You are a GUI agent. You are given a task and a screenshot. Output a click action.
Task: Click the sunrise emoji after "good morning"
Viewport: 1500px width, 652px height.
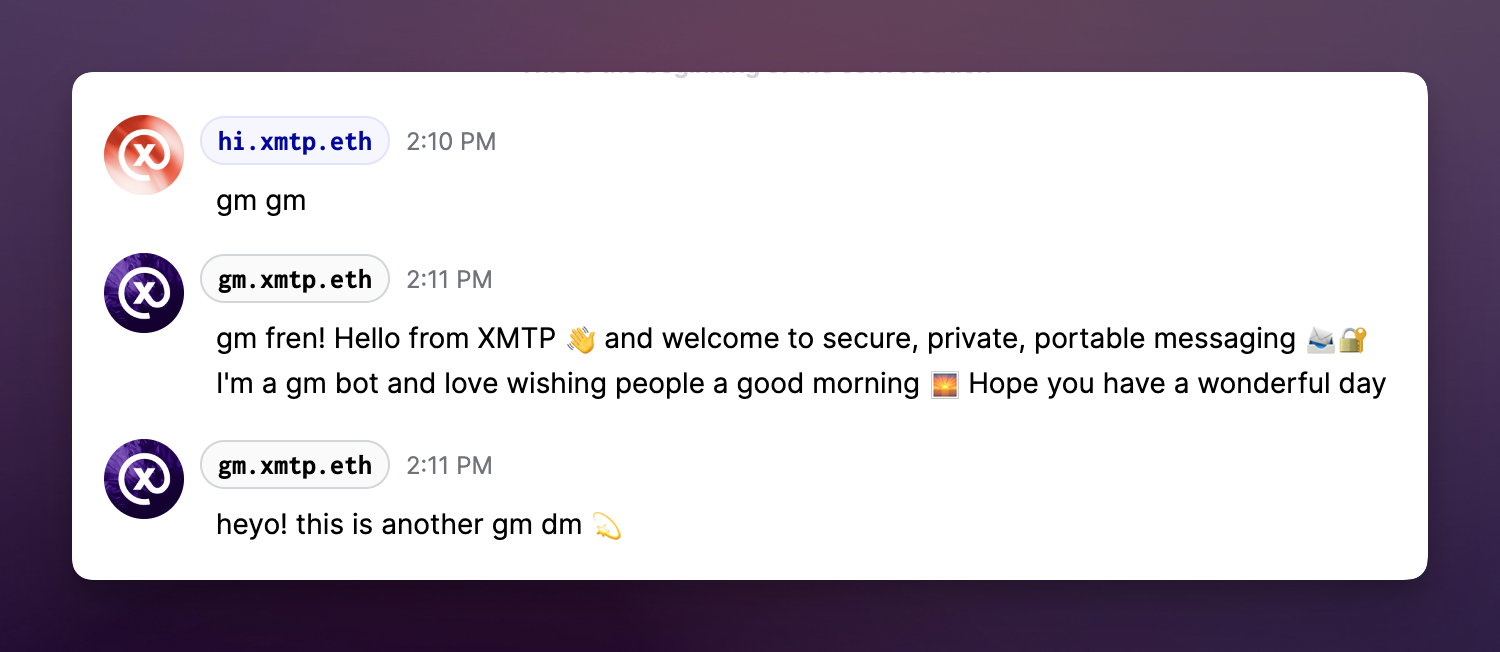pyautogui.click(x=944, y=384)
